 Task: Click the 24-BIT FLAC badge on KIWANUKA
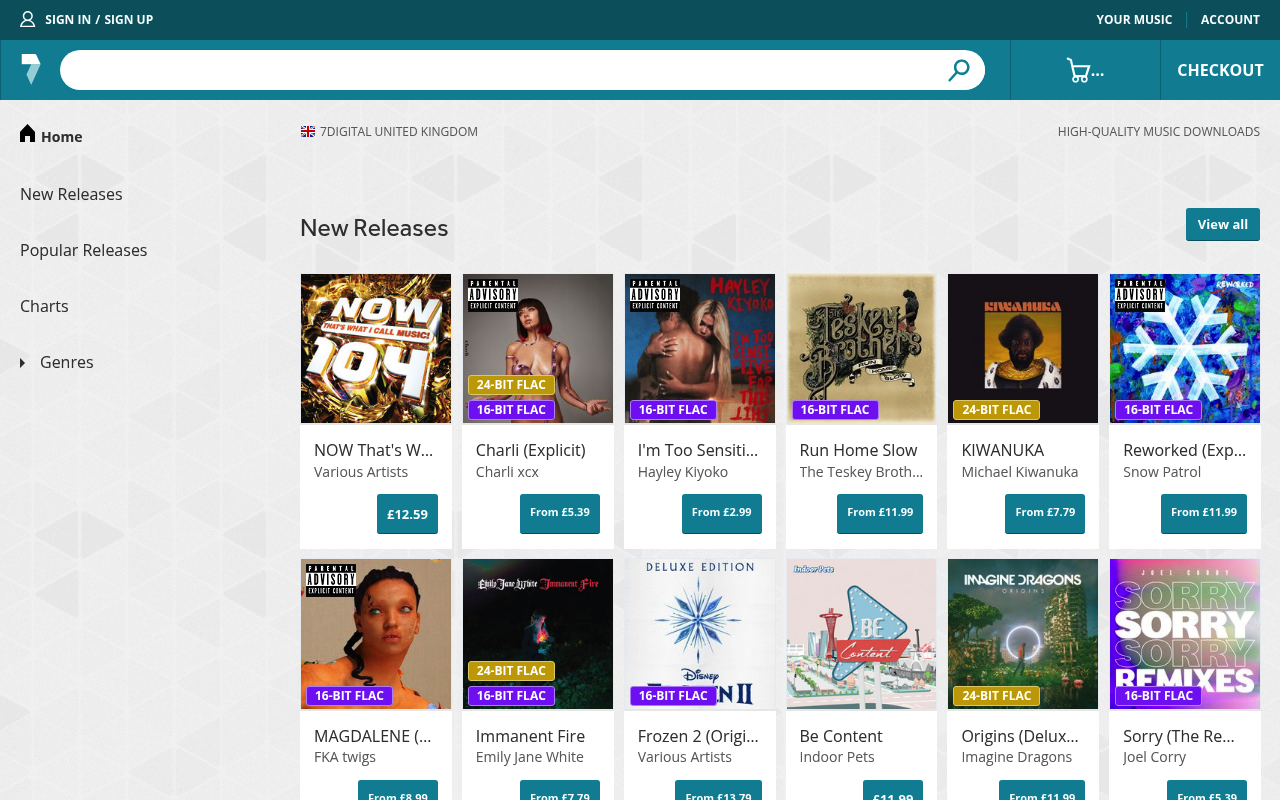[997, 410]
